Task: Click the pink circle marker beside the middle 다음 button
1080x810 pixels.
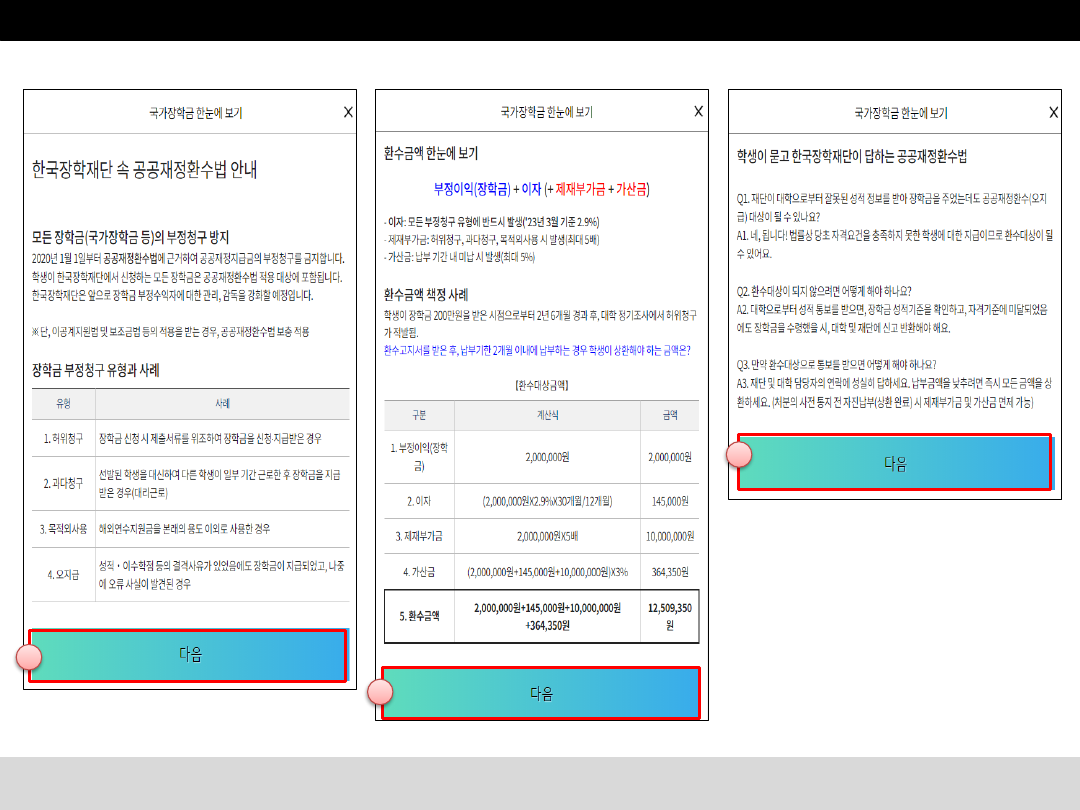Action: click(380, 693)
